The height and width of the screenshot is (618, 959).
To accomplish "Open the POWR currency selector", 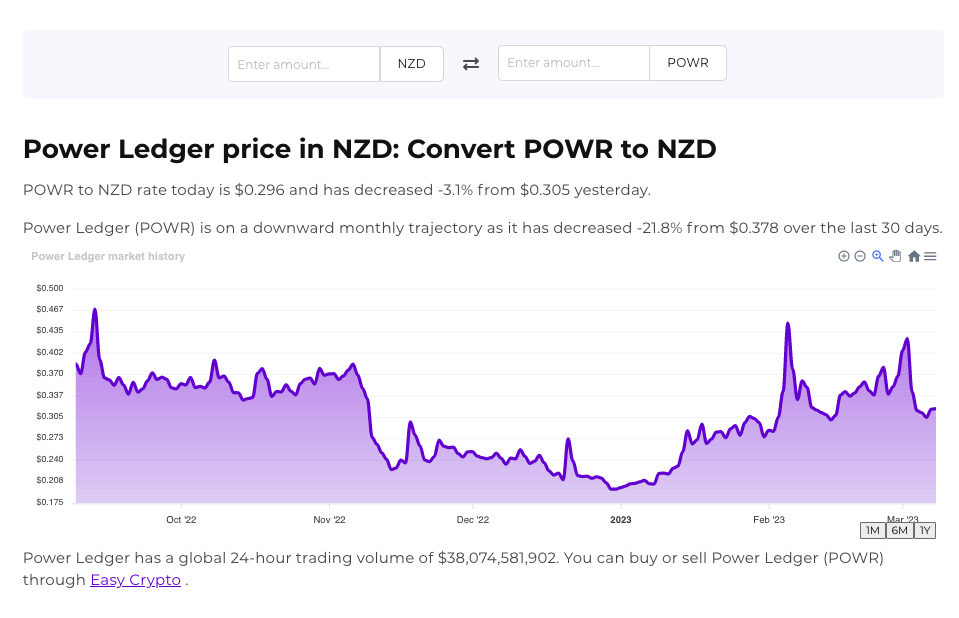I will click(x=688, y=63).
